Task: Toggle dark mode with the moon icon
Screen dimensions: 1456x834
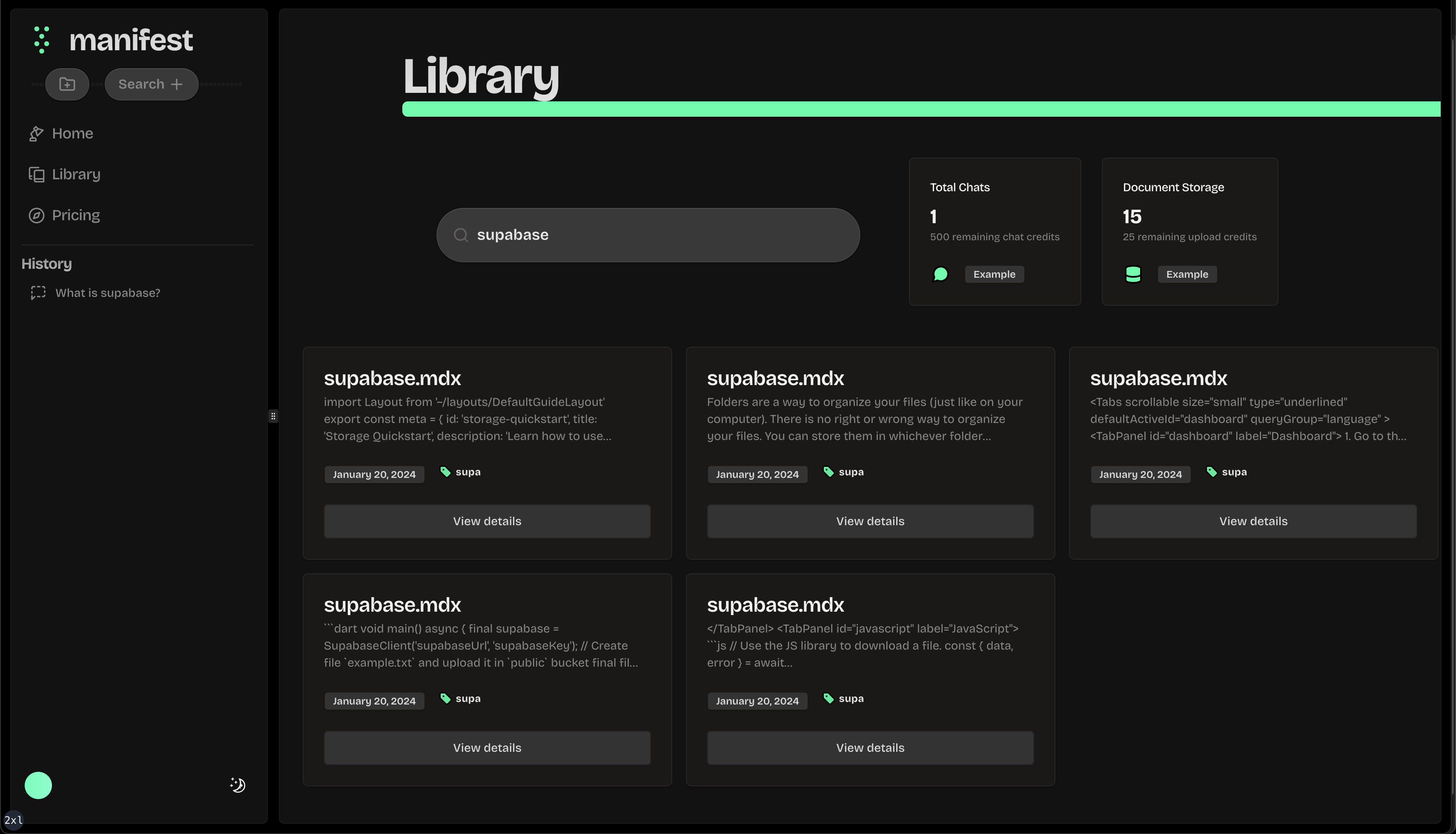Action: 238,785
